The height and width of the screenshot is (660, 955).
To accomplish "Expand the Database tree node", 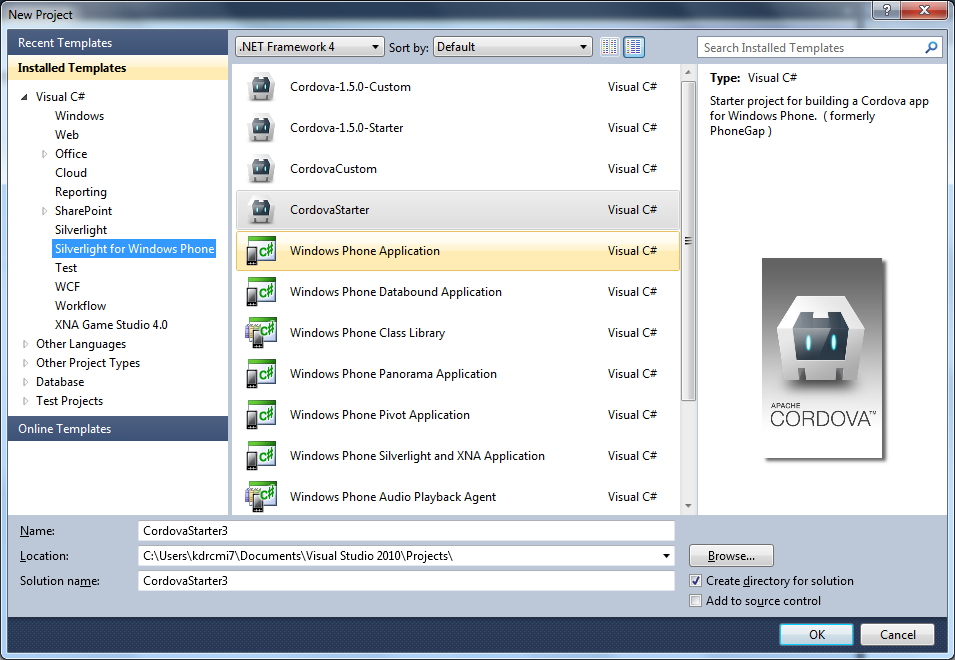I will pos(25,382).
